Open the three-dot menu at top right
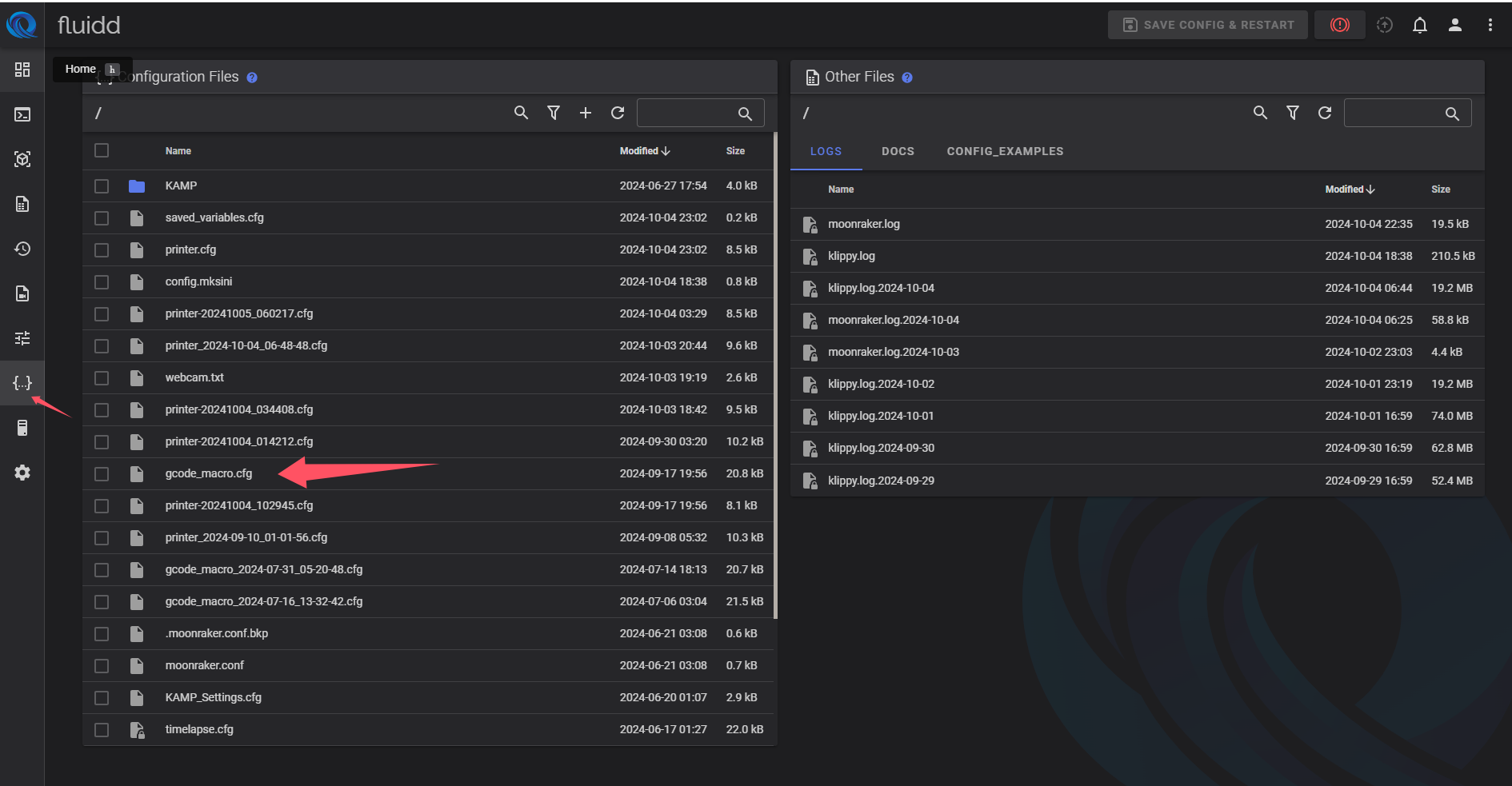 point(1490,25)
